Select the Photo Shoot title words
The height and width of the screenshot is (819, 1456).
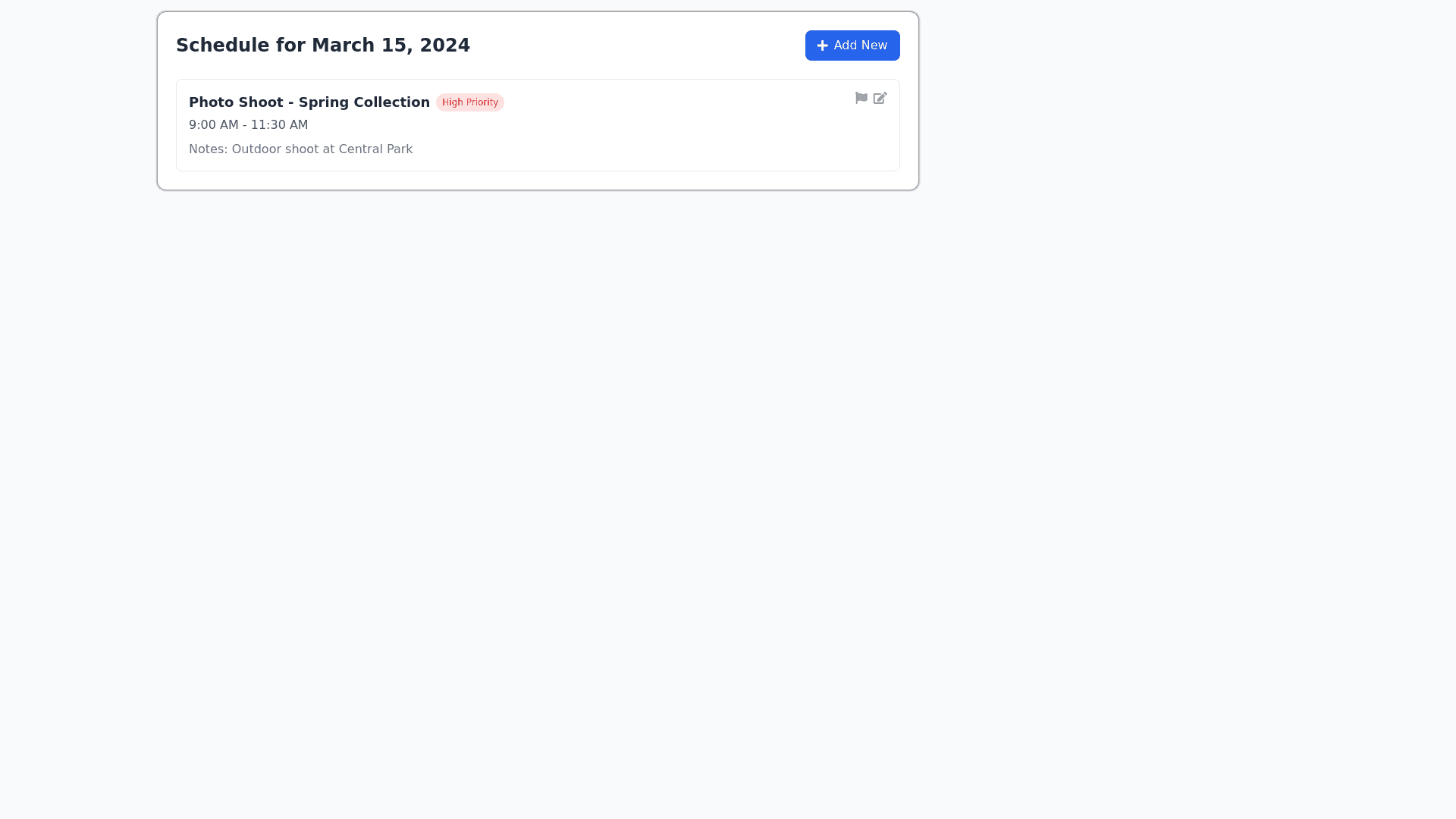pyautogui.click(x=235, y=102)
